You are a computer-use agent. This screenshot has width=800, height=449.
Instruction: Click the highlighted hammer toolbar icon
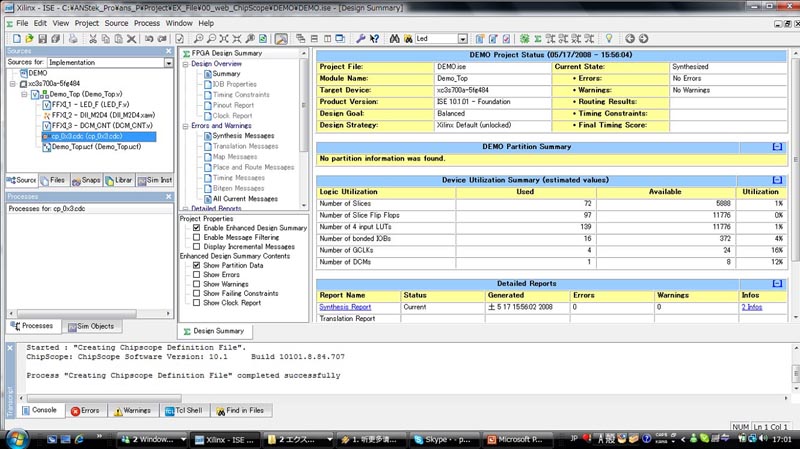[281, 39]
